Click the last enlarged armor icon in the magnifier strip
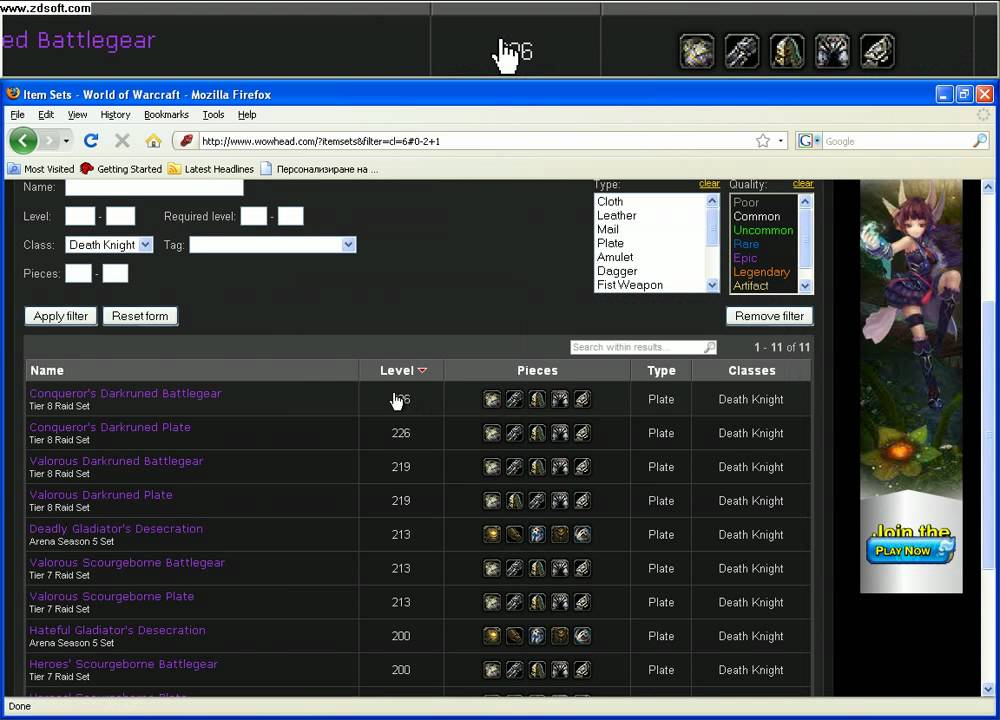Image resolution: width=1000 pixels, height=720 pixels. click(x=878, y=51)
